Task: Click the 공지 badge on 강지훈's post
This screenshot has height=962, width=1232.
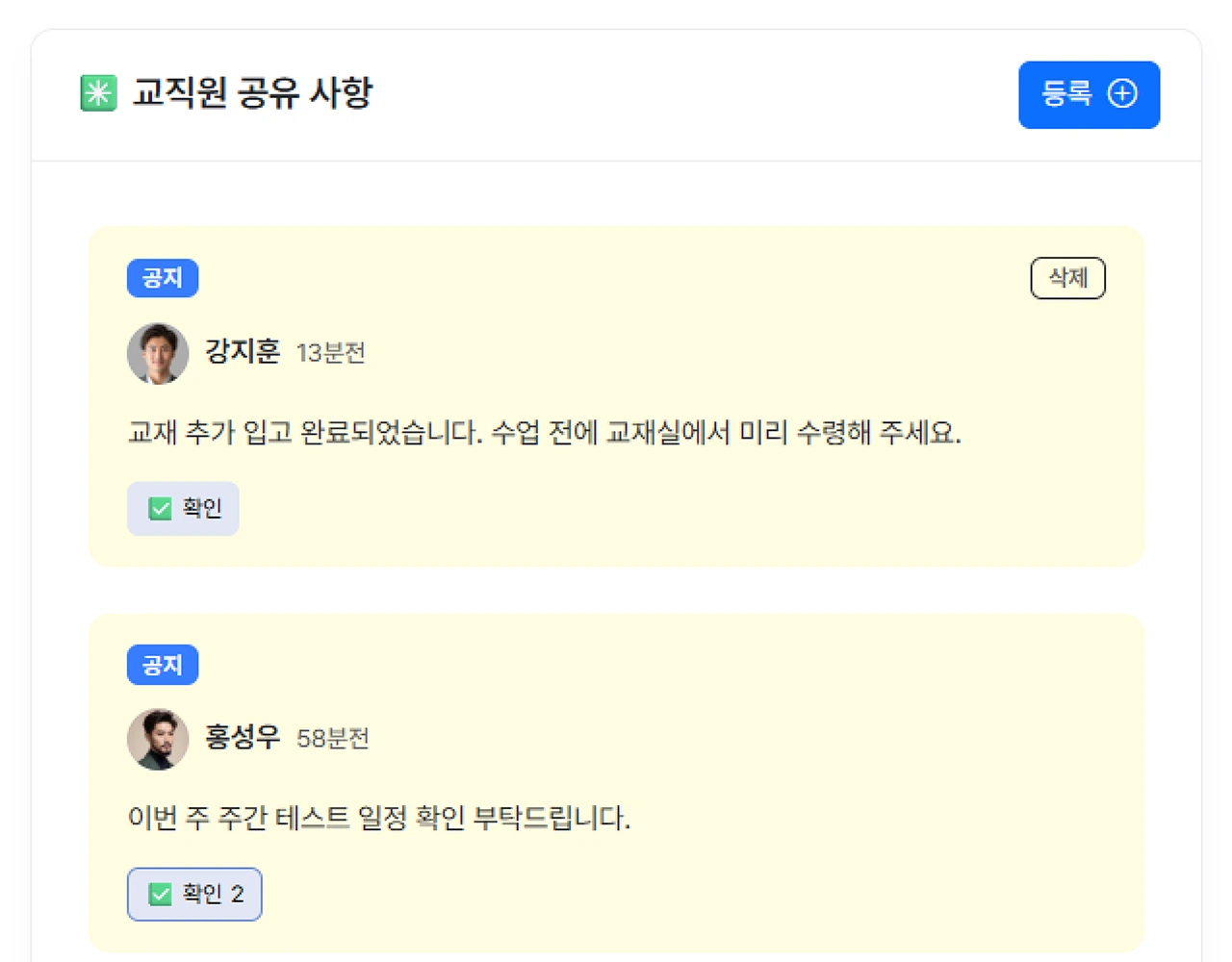Action: point(163,278)
